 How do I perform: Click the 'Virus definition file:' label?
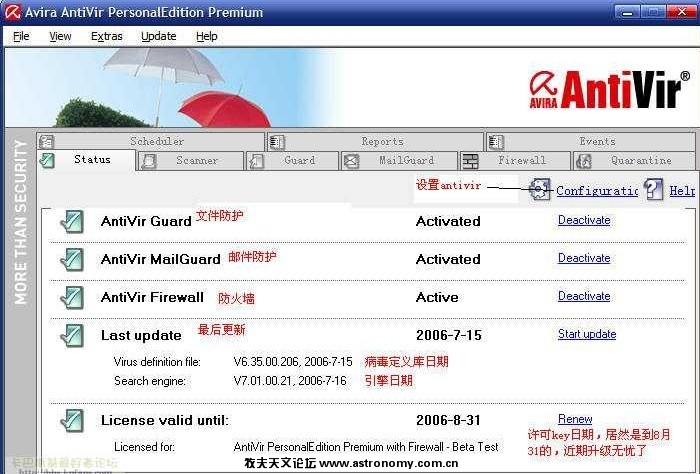(157, 362)
